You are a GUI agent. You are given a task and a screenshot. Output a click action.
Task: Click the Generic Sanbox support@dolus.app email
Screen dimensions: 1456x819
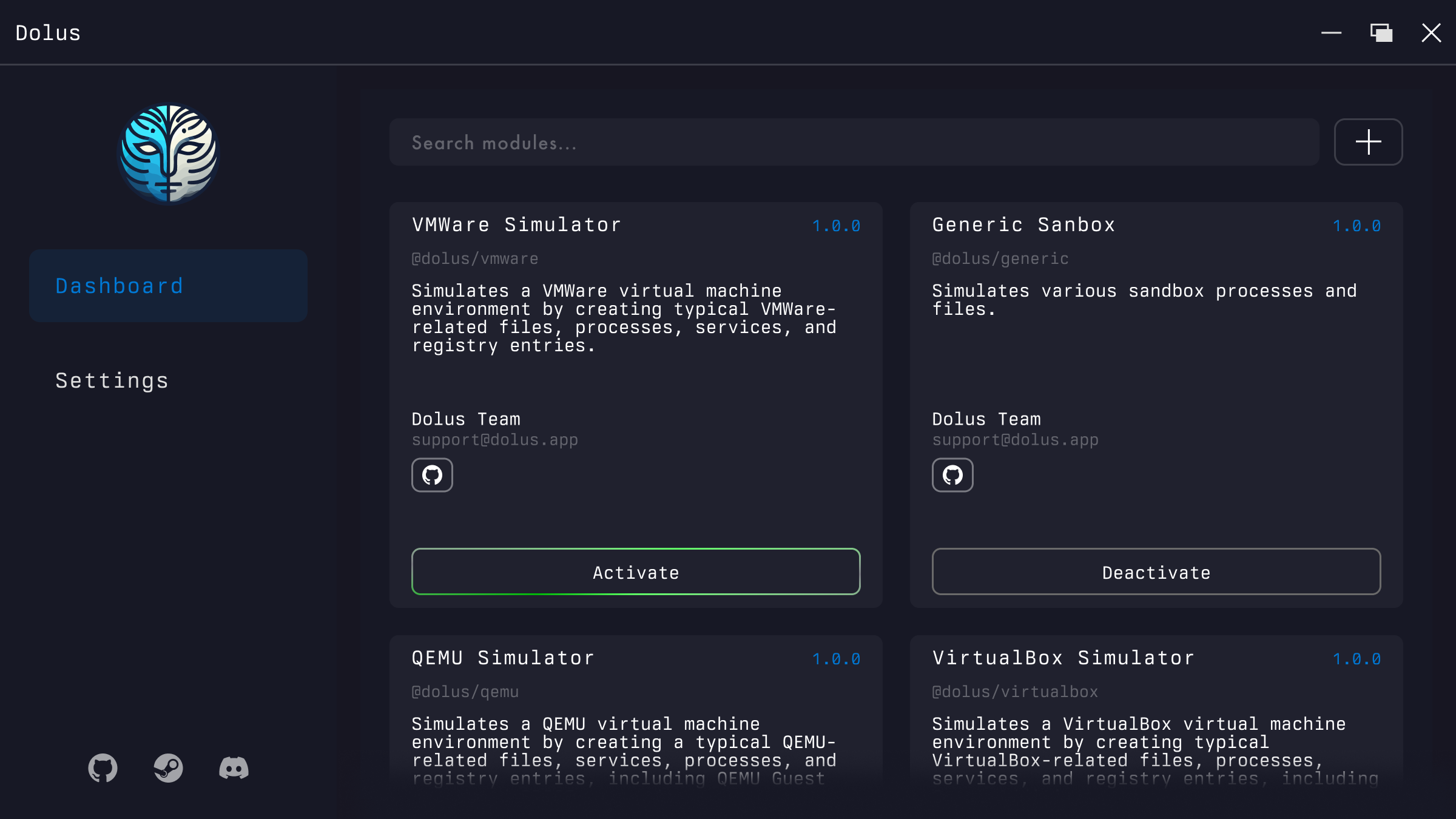pyautogui.click(x=1015, y=440)
